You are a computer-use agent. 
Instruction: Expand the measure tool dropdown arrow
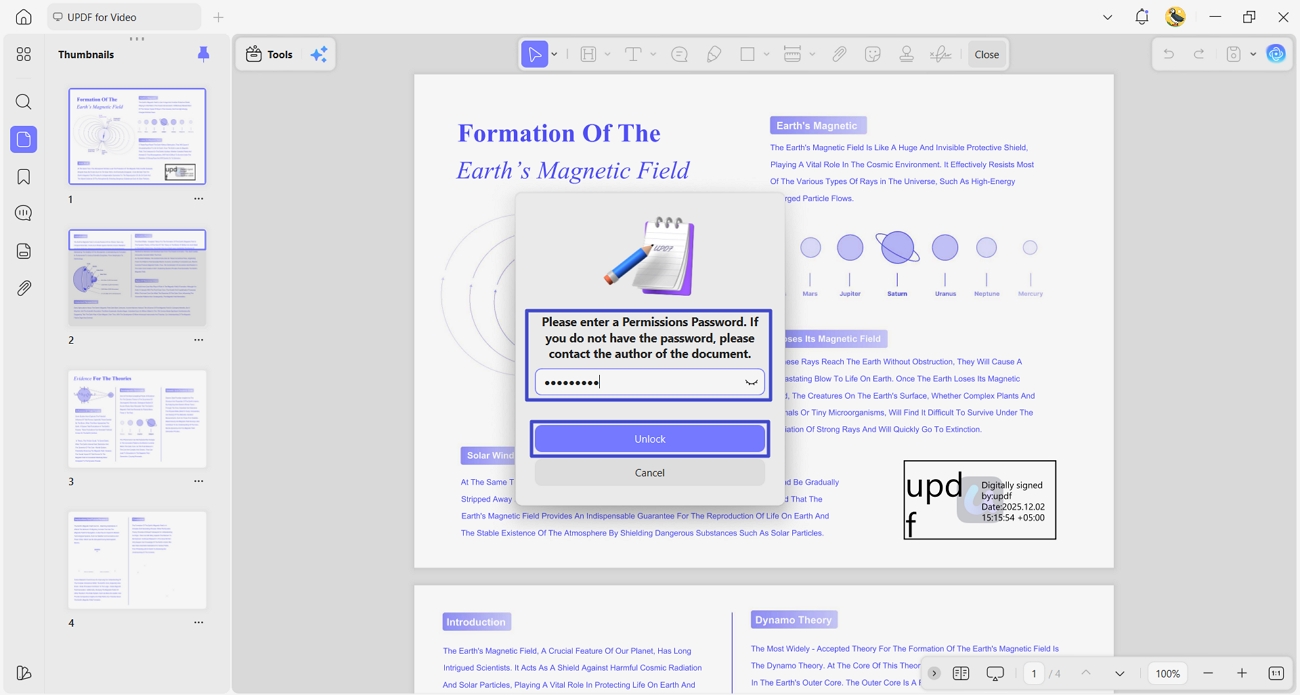point(812,54)
